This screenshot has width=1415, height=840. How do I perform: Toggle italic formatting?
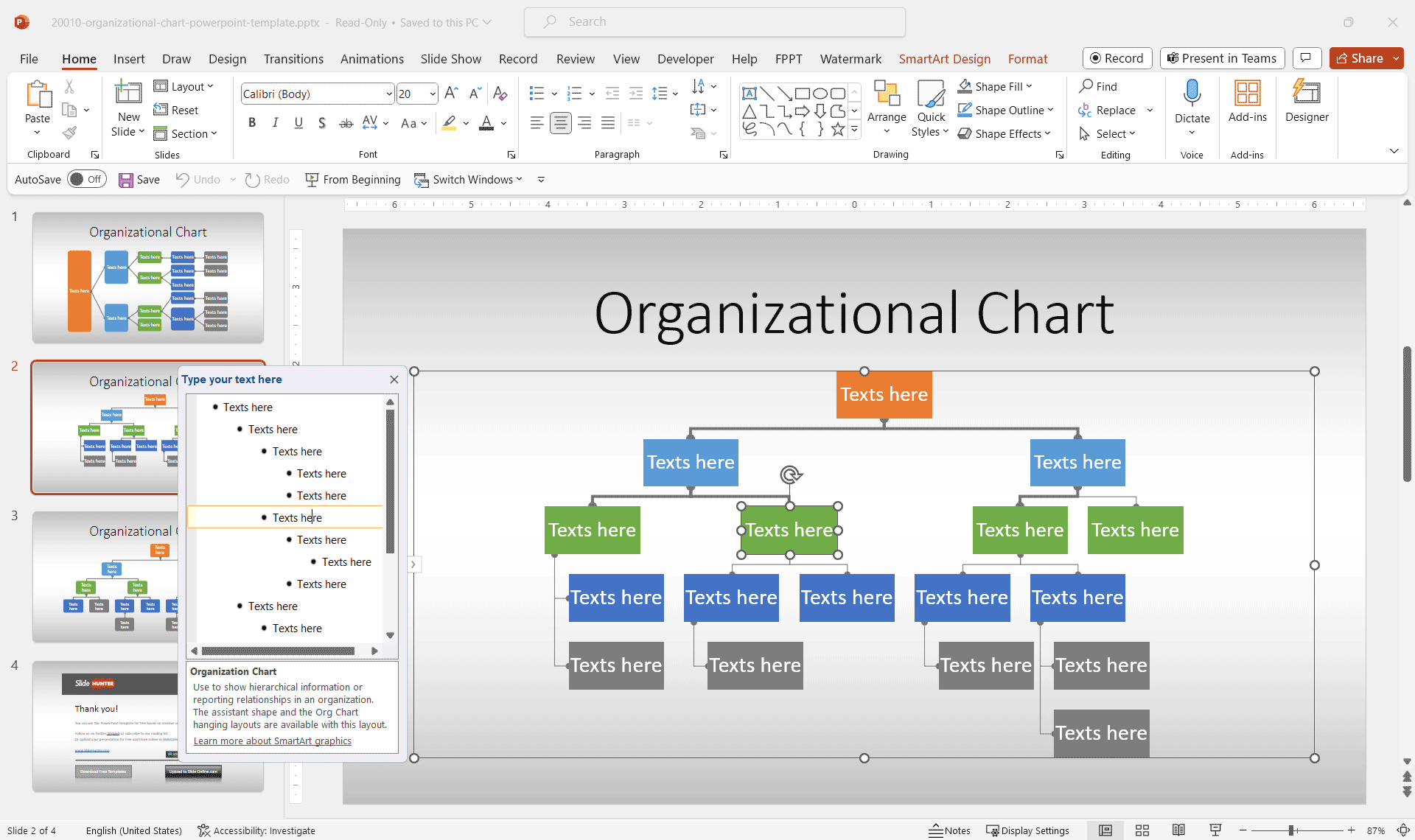click(275, 122)
